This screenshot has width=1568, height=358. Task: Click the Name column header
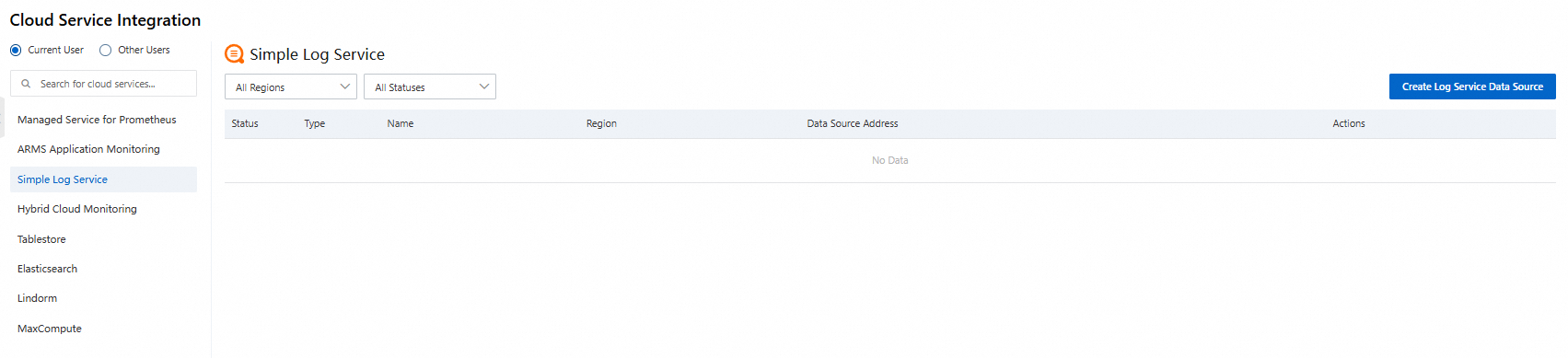(x=401, y=123)
